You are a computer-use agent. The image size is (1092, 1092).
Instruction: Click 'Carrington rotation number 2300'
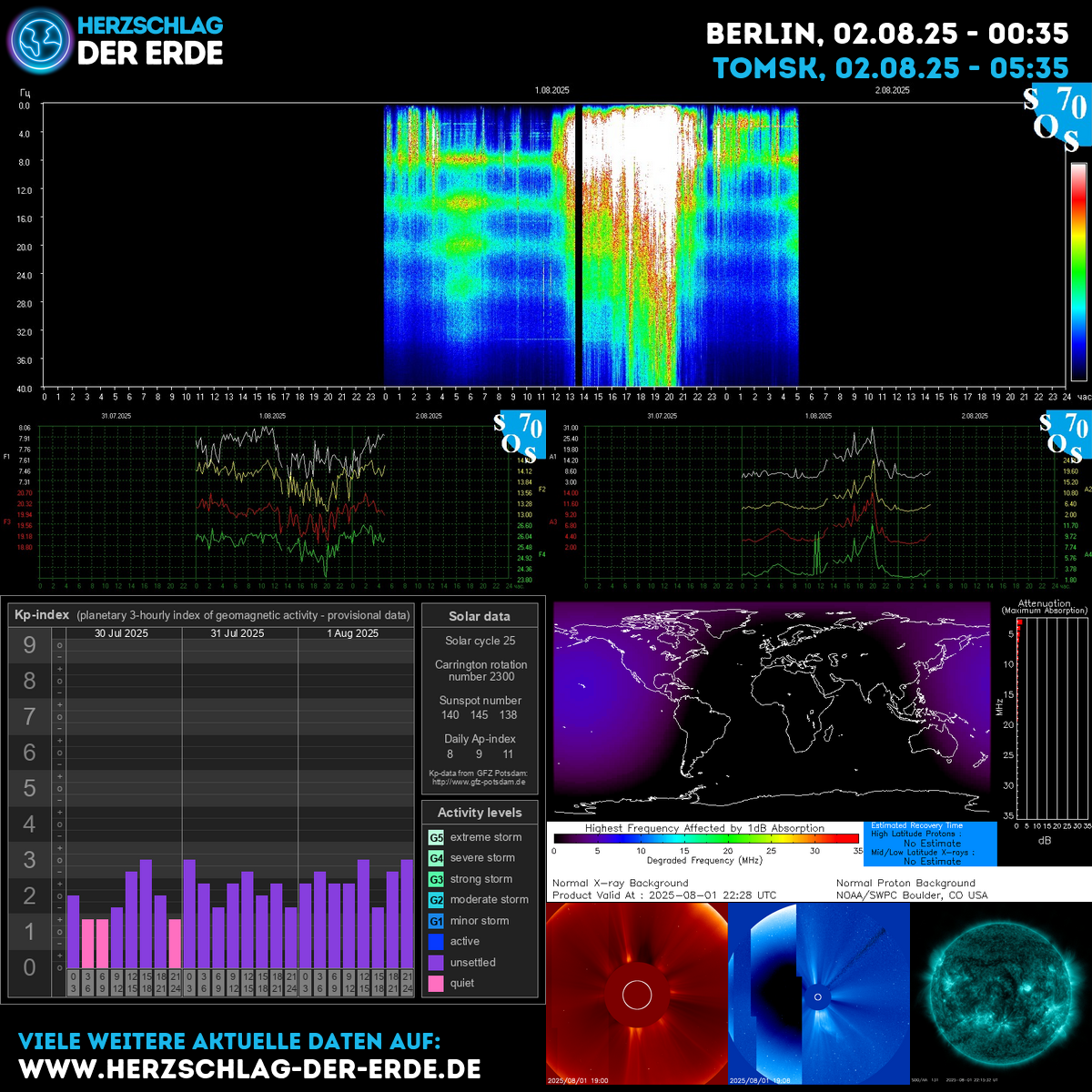pos(480,671)
